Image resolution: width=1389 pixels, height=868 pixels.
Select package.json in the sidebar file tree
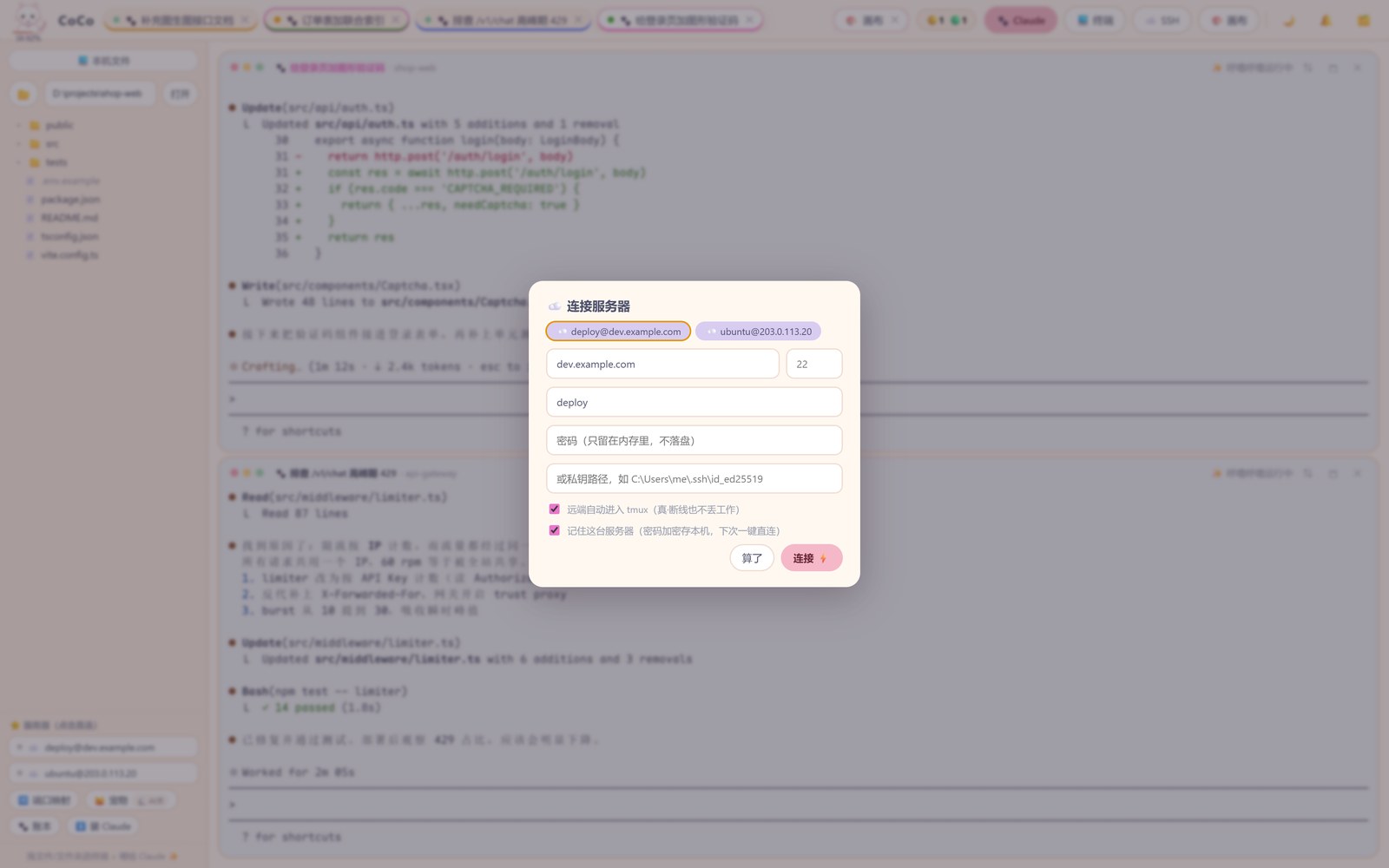pos(69,200)
